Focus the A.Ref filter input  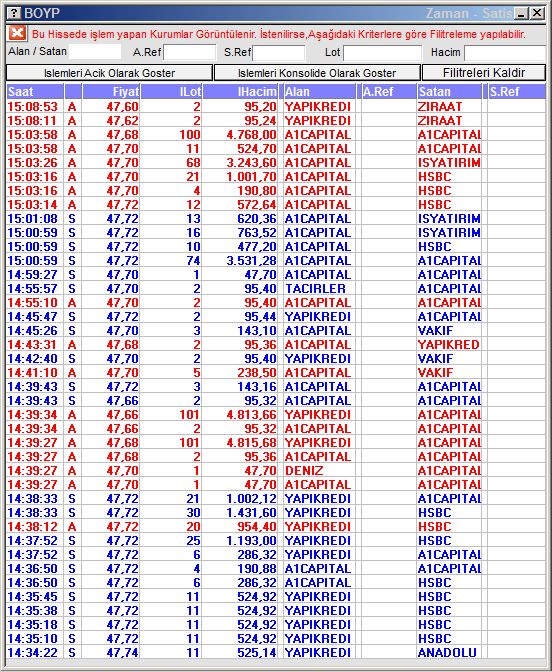[189, 53]
